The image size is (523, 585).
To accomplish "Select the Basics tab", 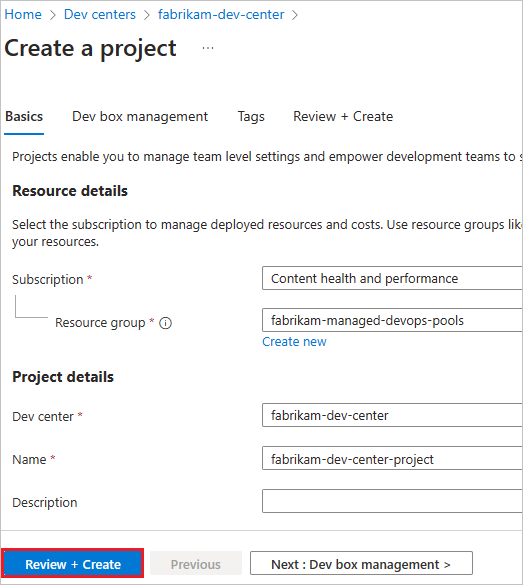I will (24, 116).
